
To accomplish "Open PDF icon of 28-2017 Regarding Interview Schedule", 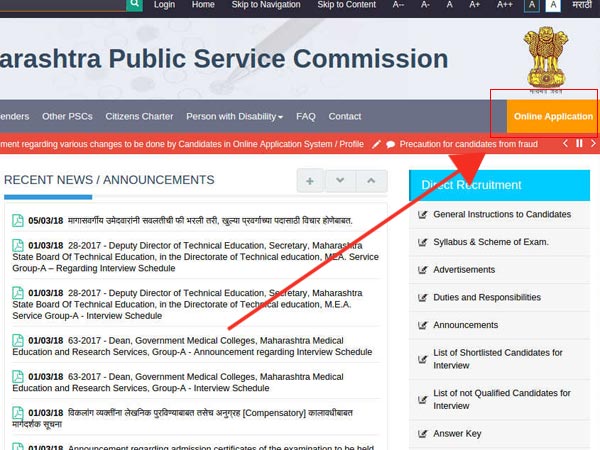I will coord(18,245).
